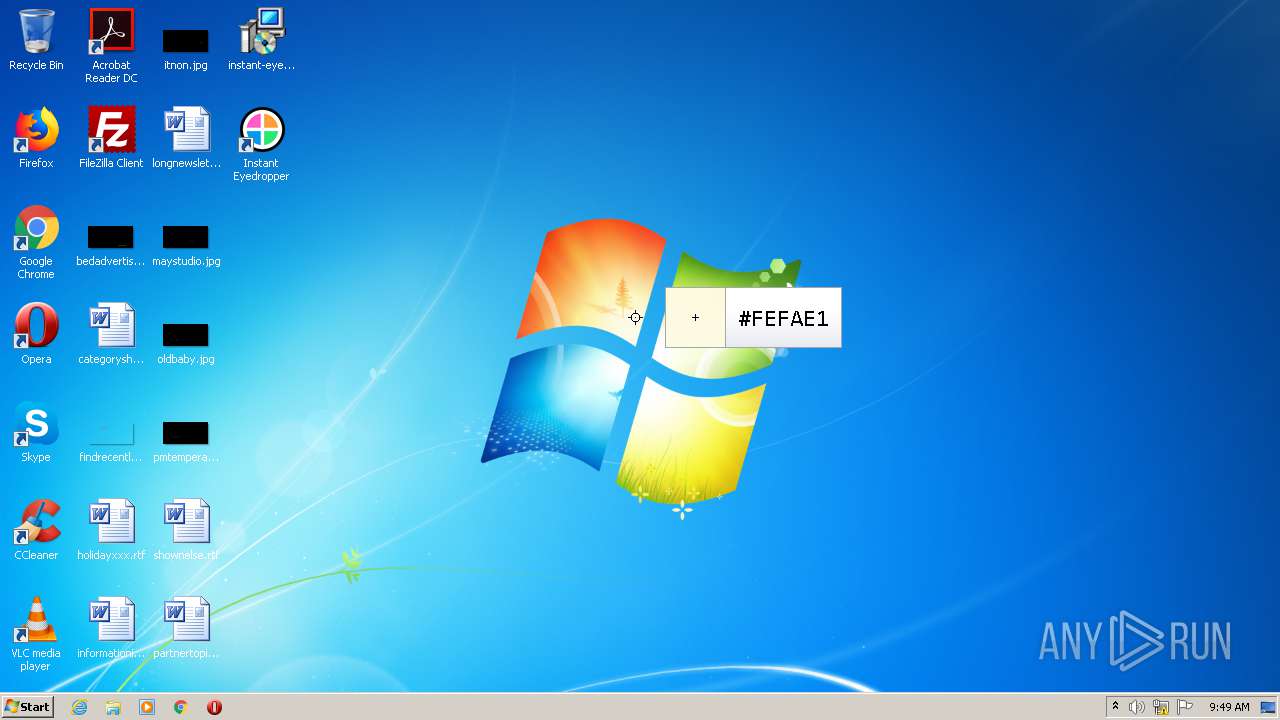
Task: Open Windows Explorer from taskbar
Action: pos(113,707)
